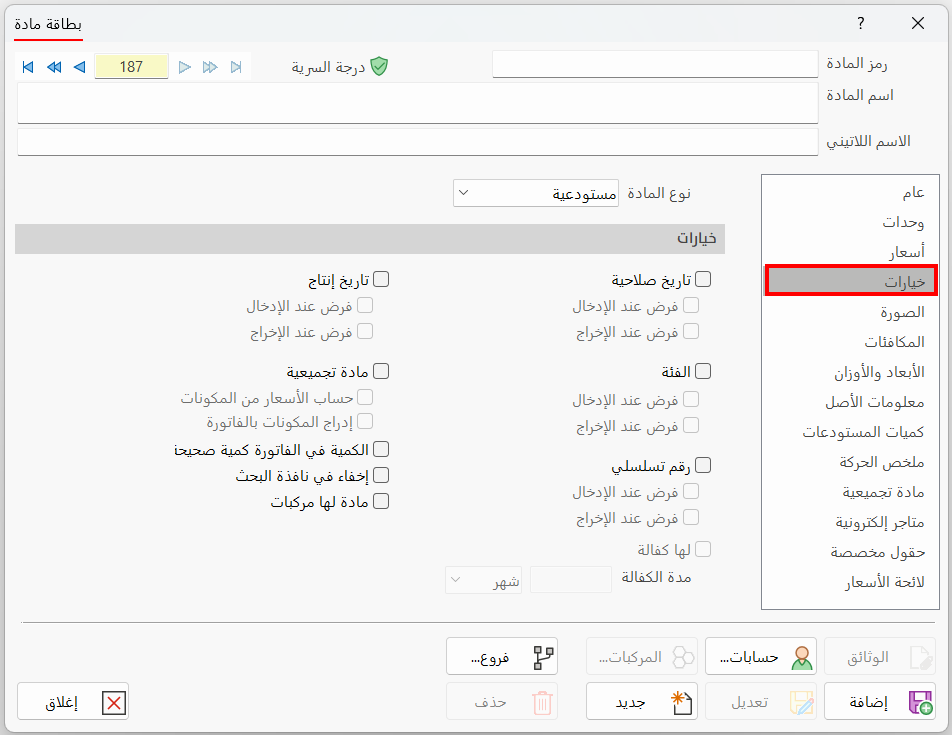This screenshot has width=952, height=735.
Task: Select the متاجر إلكترونية tab
Action: click(x=850, y=522)
